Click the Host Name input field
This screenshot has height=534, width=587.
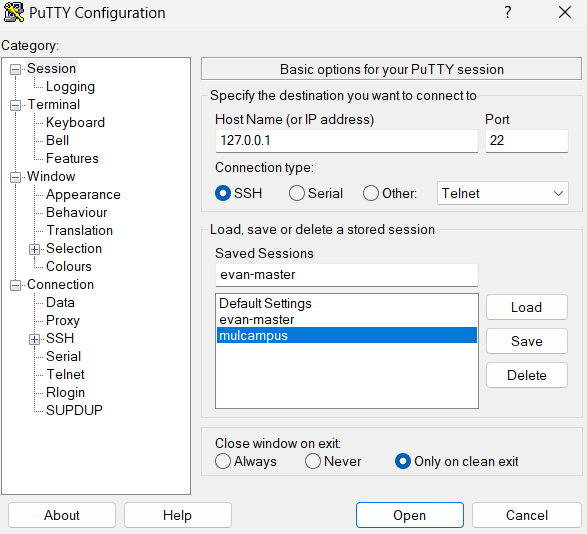[x=347, y=141]
